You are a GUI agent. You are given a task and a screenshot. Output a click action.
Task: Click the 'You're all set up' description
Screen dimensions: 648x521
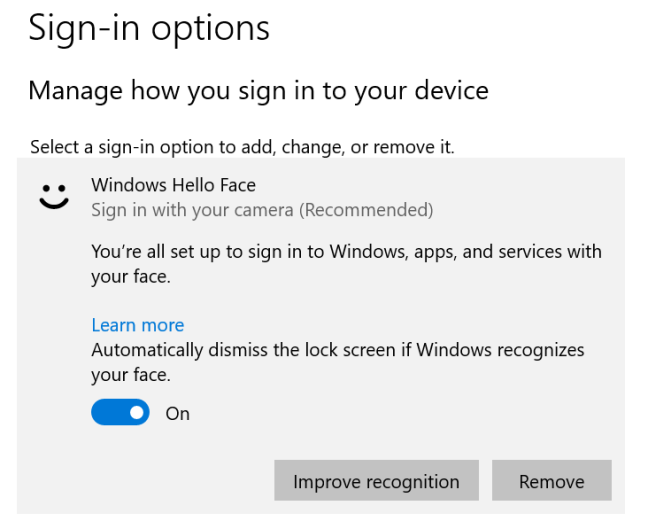[346, 264]
